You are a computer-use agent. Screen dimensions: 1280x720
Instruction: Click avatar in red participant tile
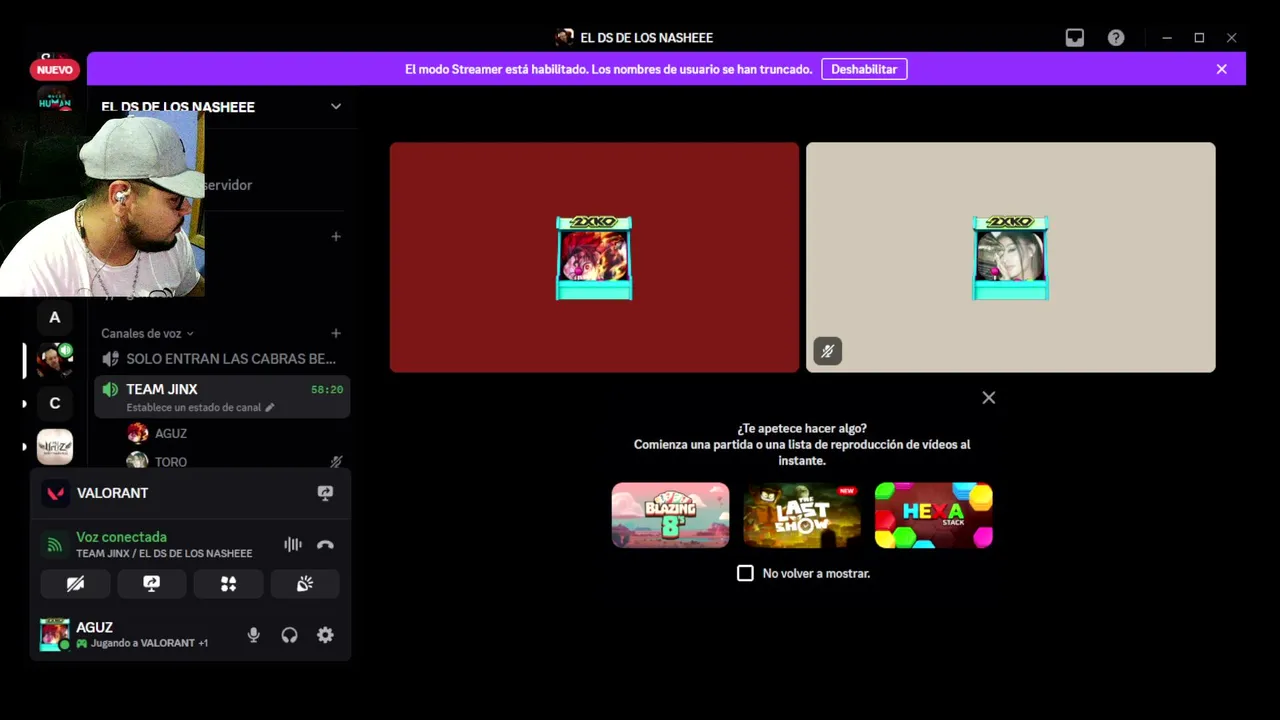click(x=594, y=258)
